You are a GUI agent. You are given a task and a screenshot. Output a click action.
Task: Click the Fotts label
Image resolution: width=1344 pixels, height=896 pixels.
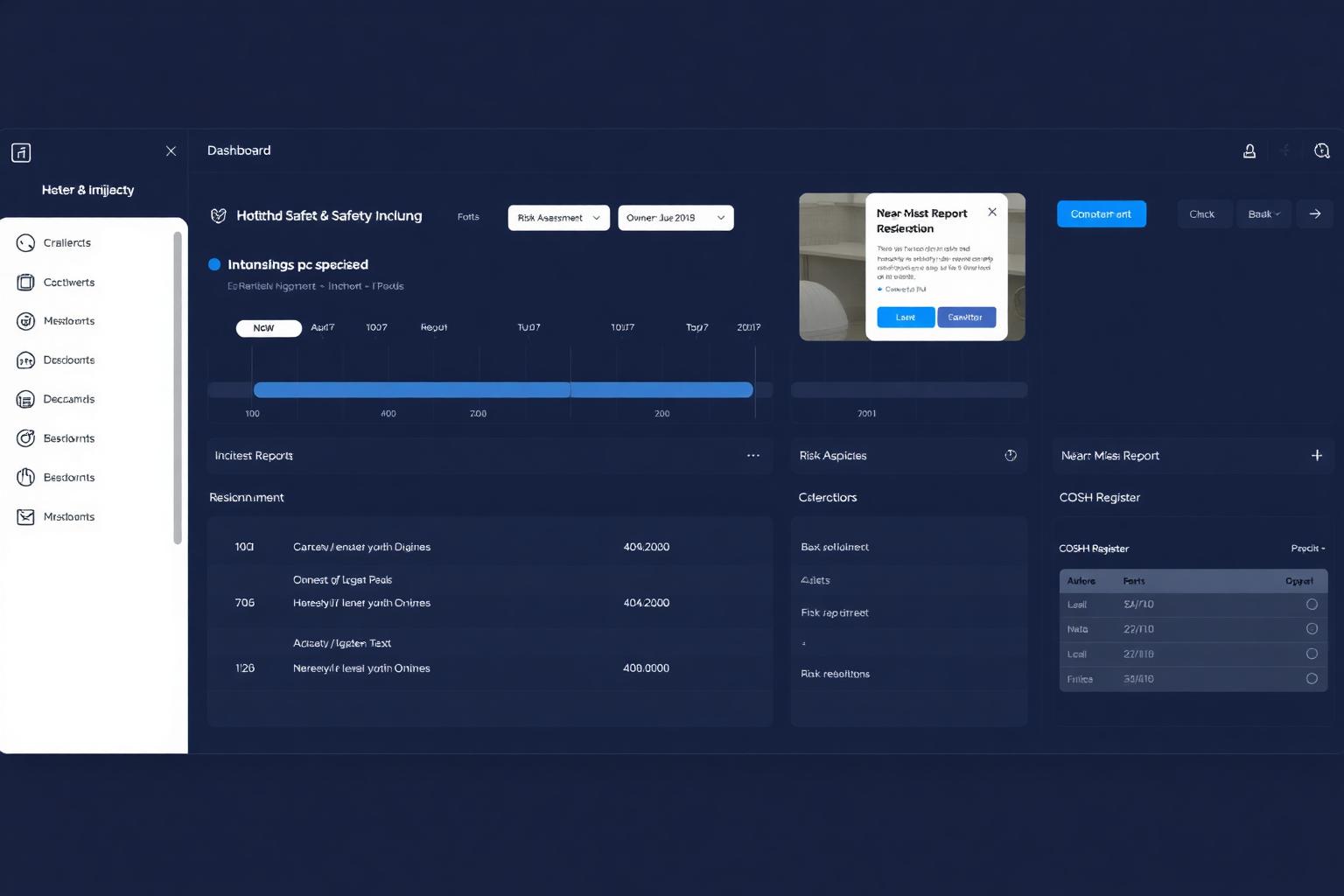pyautogui.click(x=468, y=217)
